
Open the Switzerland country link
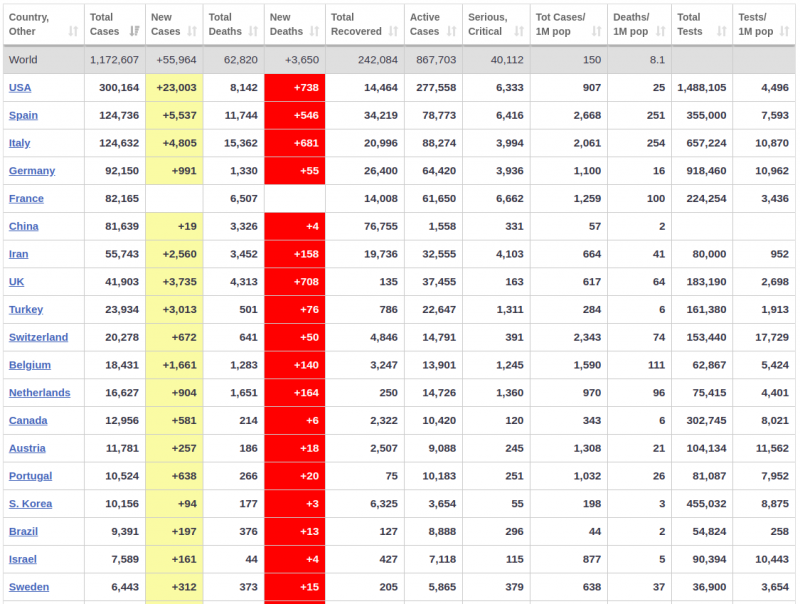click(38, 337)
